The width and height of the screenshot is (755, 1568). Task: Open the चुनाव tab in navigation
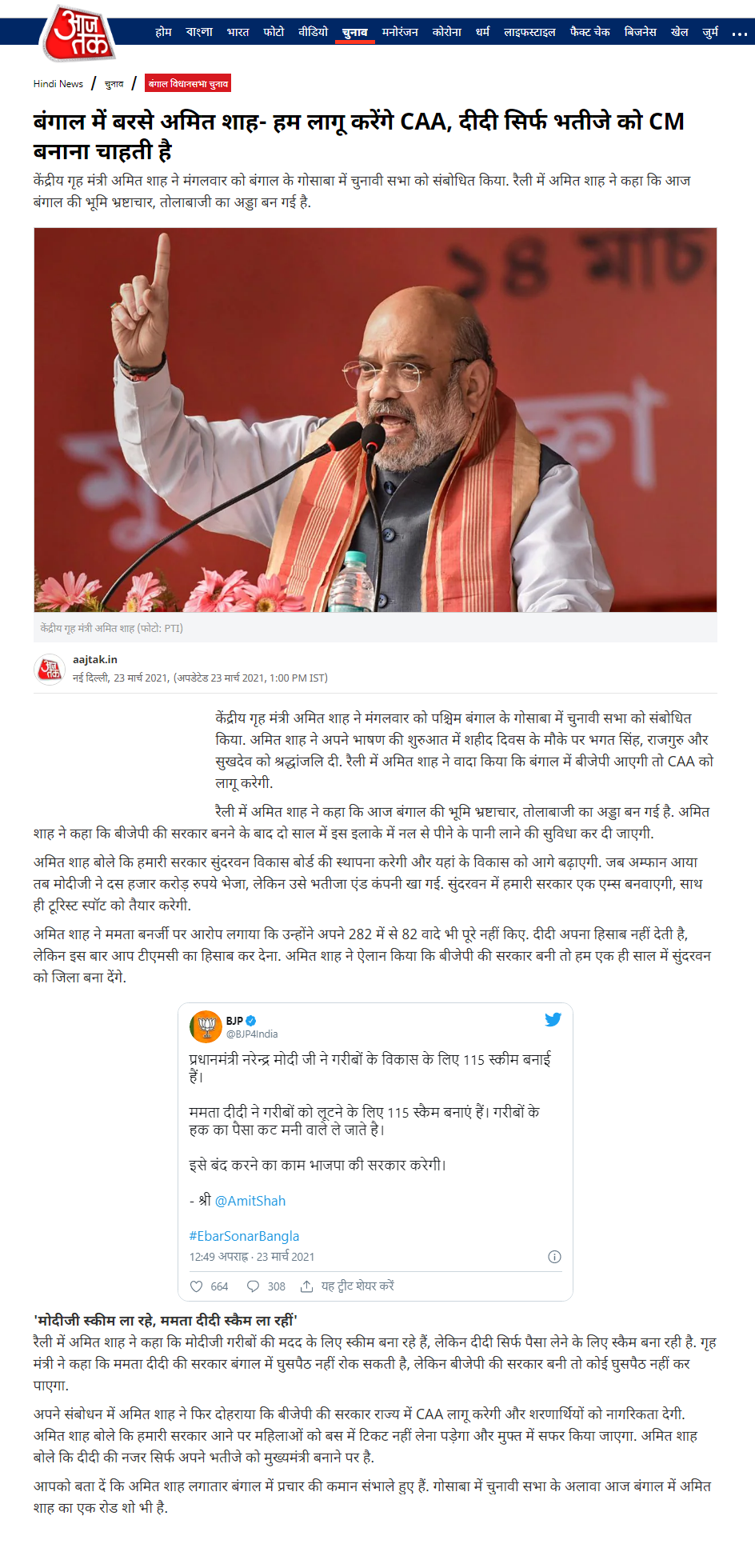click(x=355, y=32)
